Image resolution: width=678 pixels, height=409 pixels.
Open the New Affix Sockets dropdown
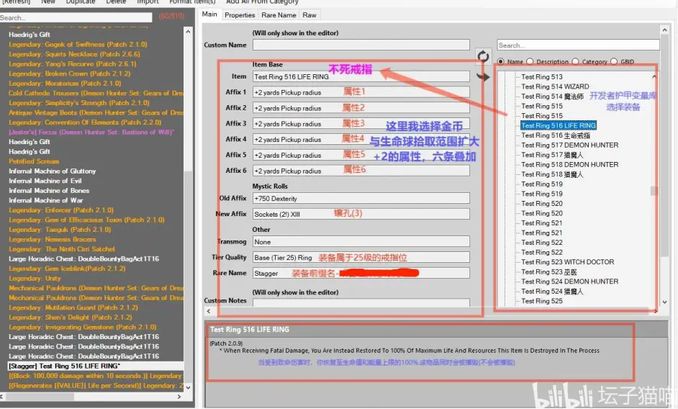358,214
